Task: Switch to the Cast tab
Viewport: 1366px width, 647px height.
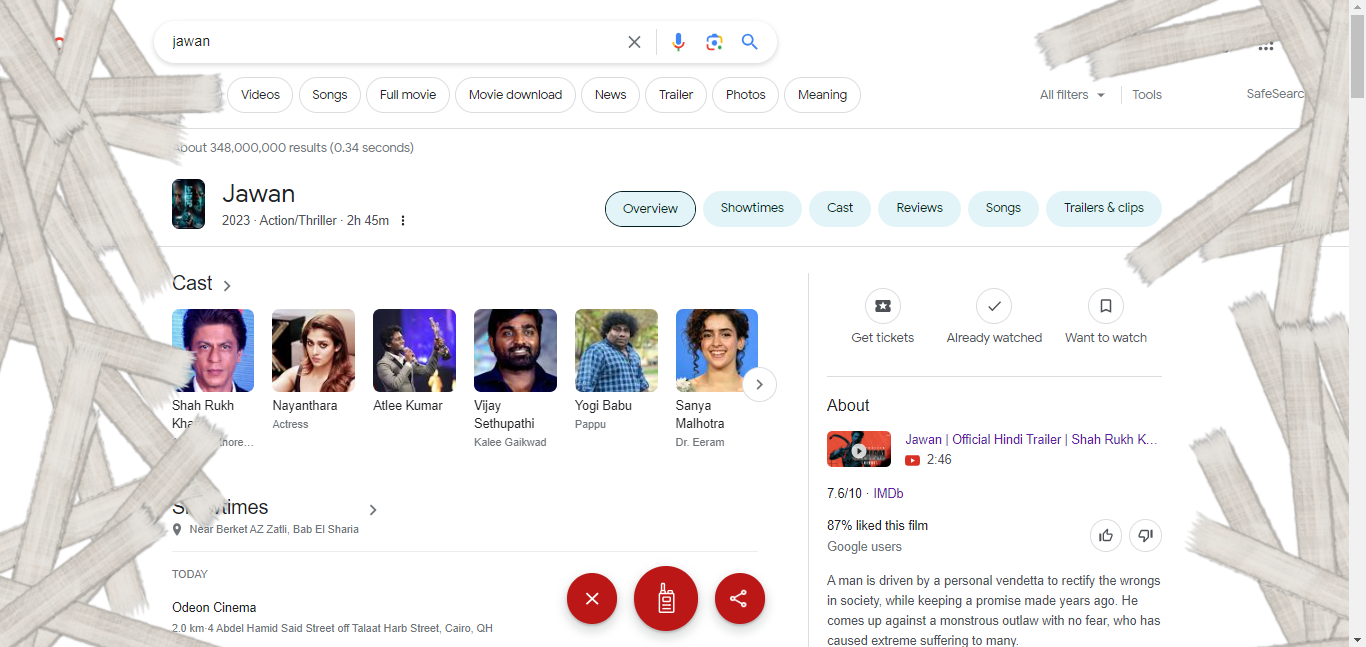Action: pos(840,208)
